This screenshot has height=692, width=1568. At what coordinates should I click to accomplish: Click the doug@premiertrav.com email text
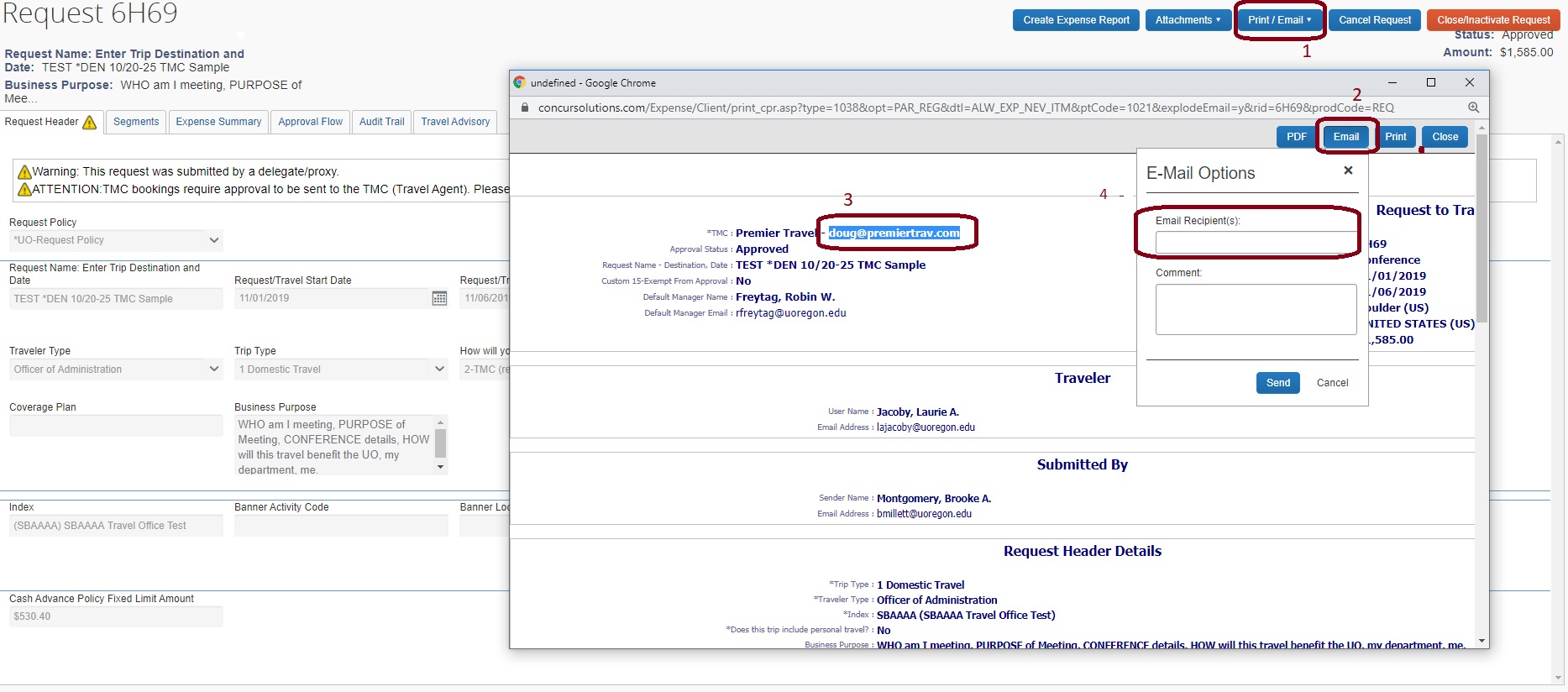pyautogui.click(x=894, y=233)
